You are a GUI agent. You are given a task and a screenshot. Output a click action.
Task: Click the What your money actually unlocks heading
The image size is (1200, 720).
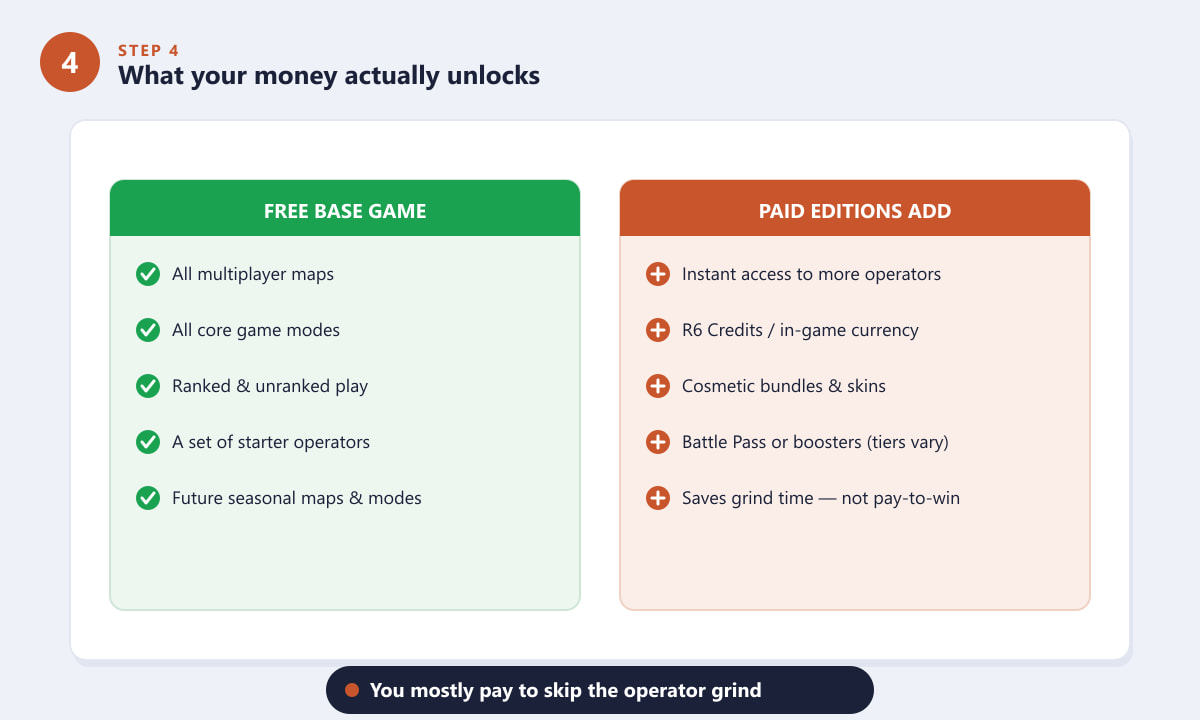click(329, 75)
